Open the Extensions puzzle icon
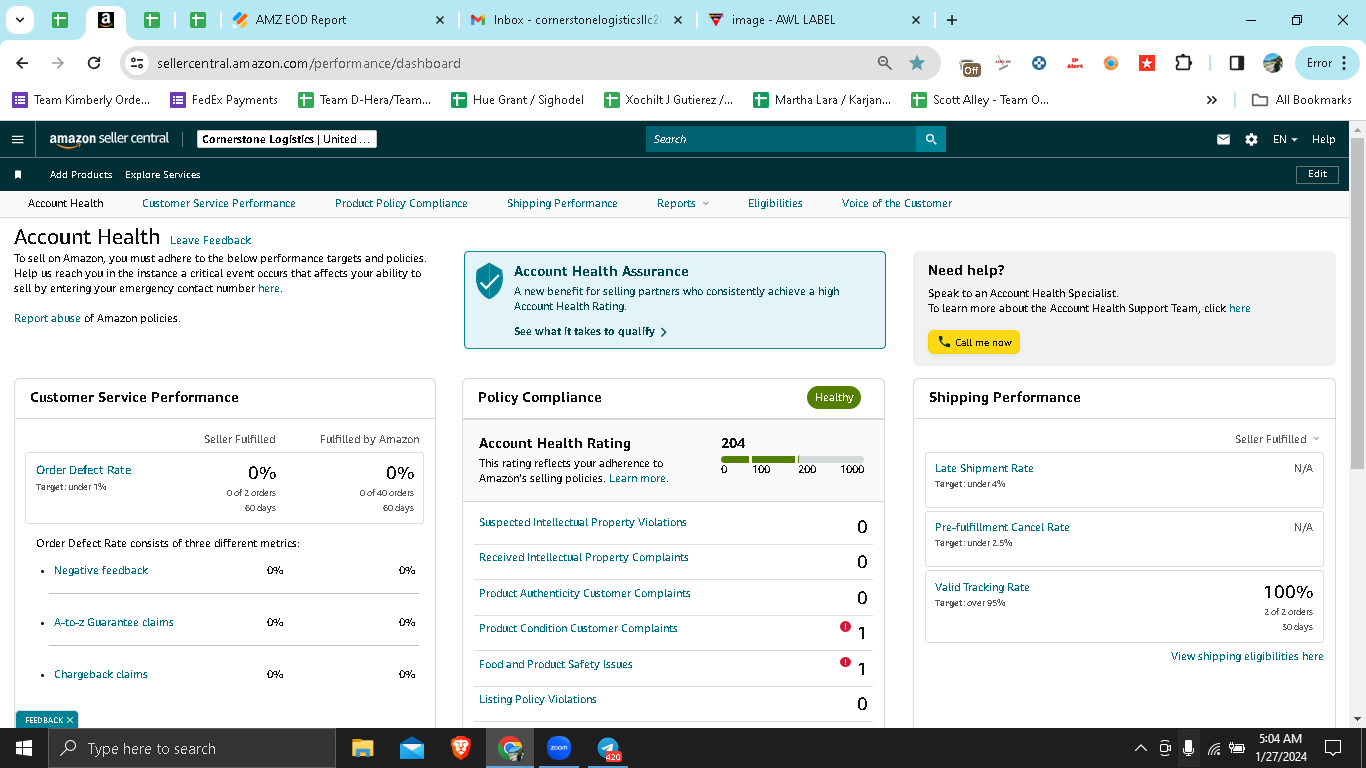Viewport: 1366px width, 768px height. point(1183,63)
